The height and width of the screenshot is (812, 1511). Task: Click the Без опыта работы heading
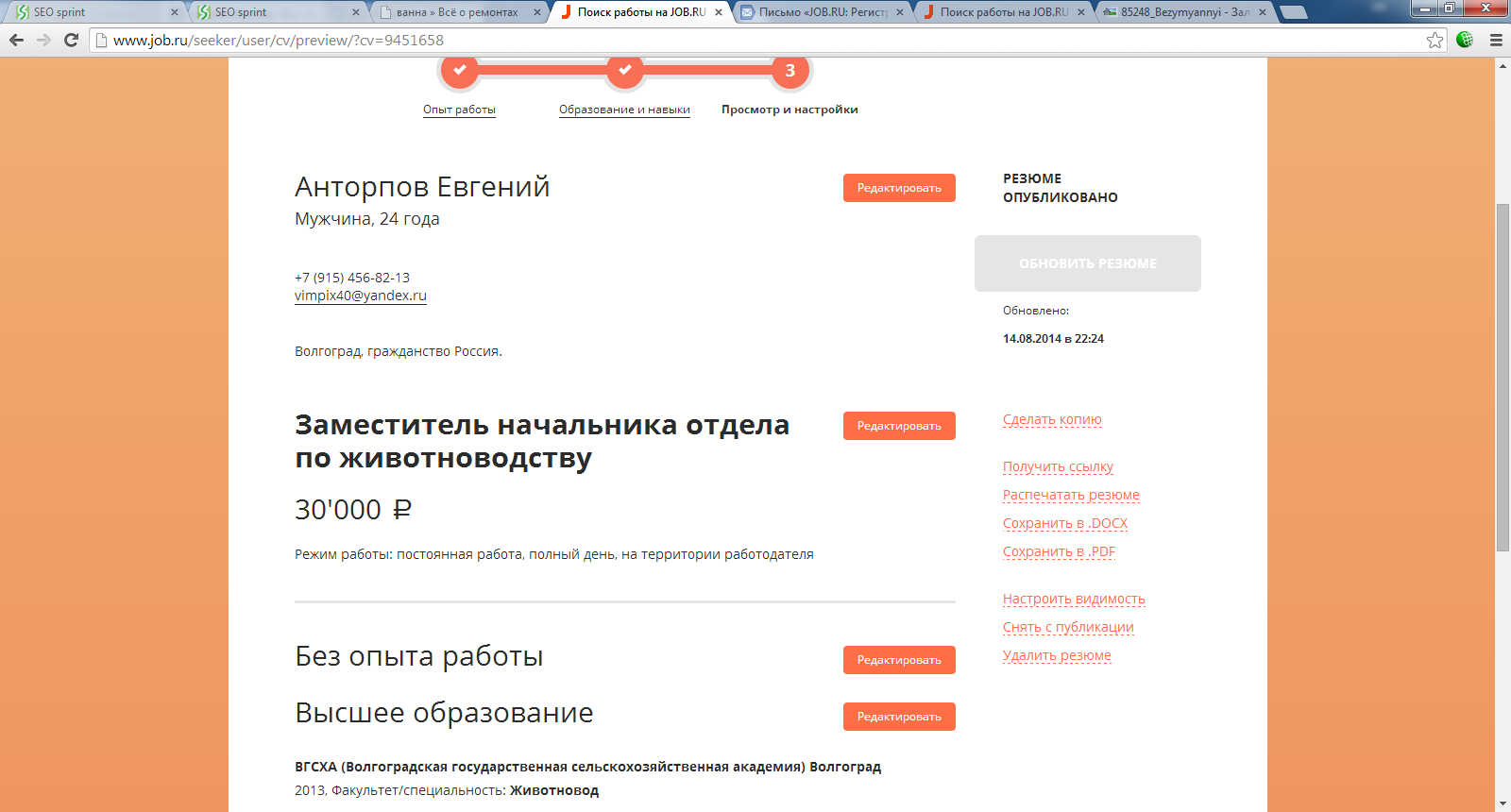point(419,656)
